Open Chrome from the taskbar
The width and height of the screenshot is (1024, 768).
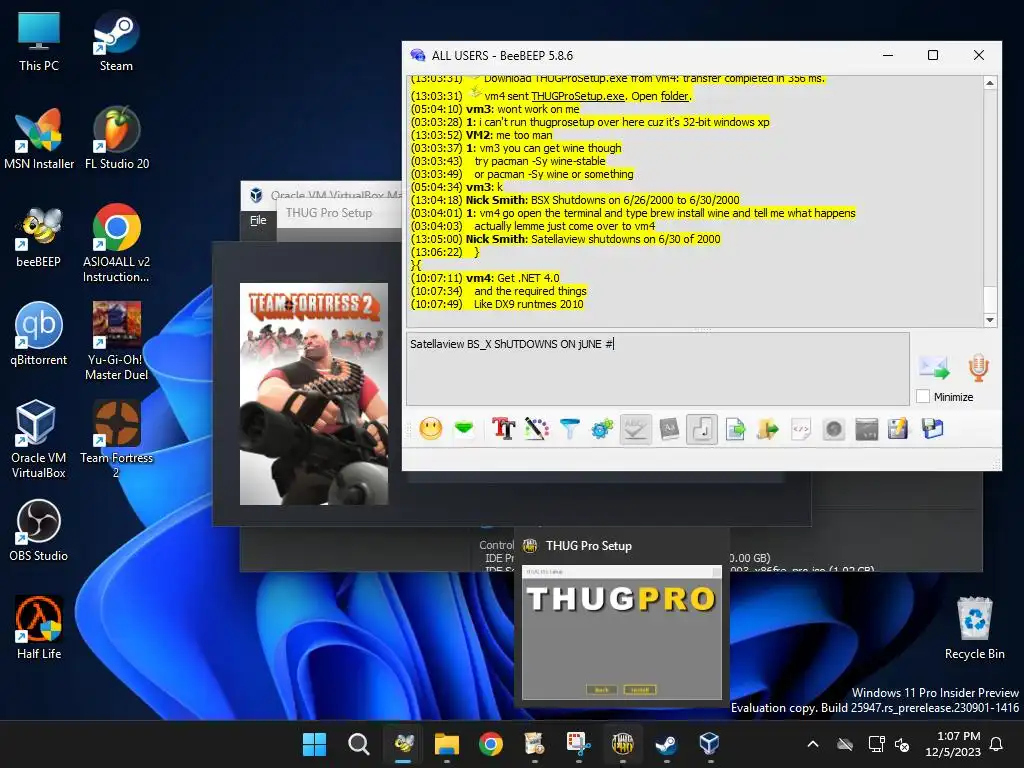point(490,744)
